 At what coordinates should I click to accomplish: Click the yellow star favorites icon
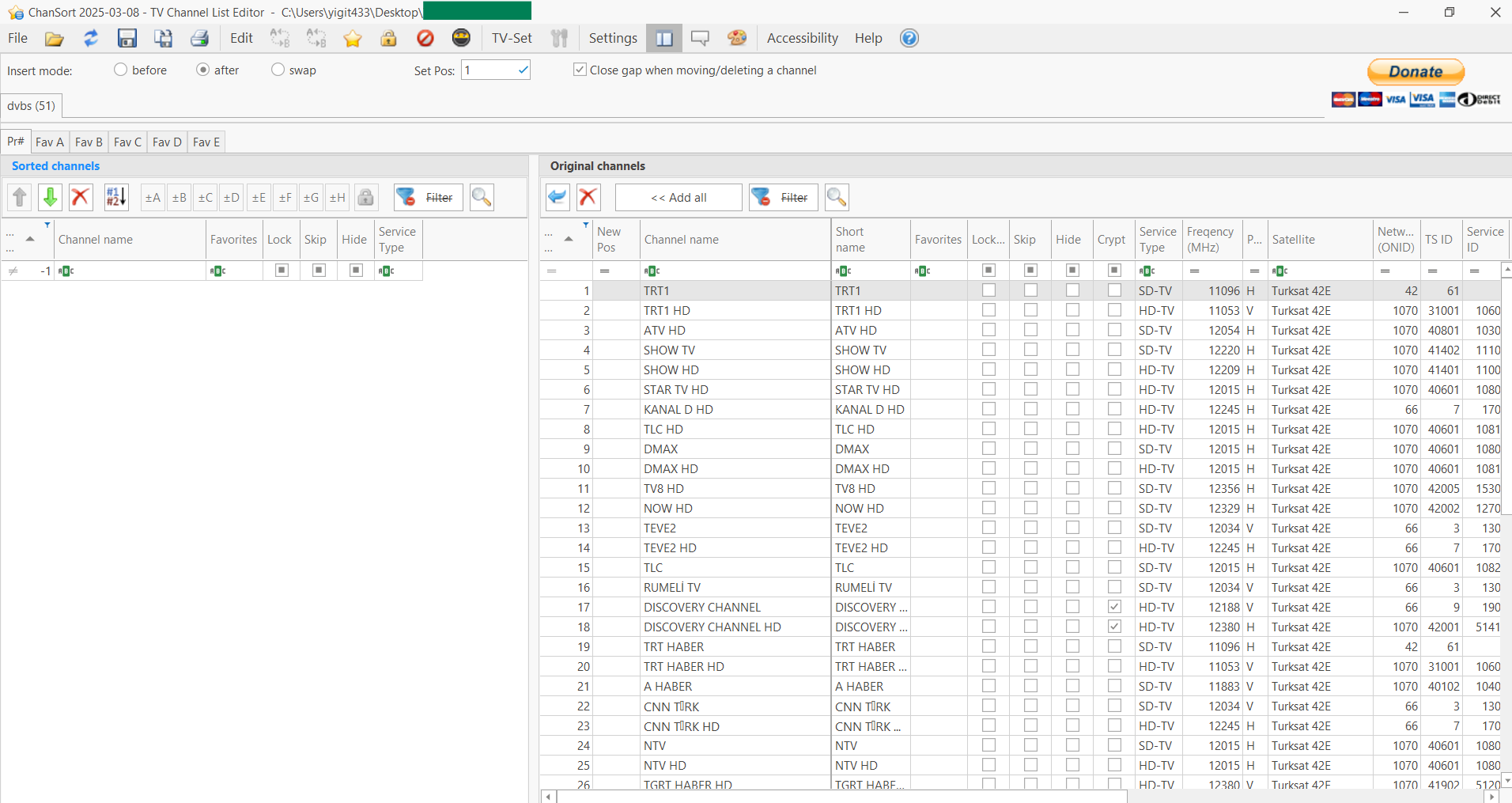tap(352, 38)
